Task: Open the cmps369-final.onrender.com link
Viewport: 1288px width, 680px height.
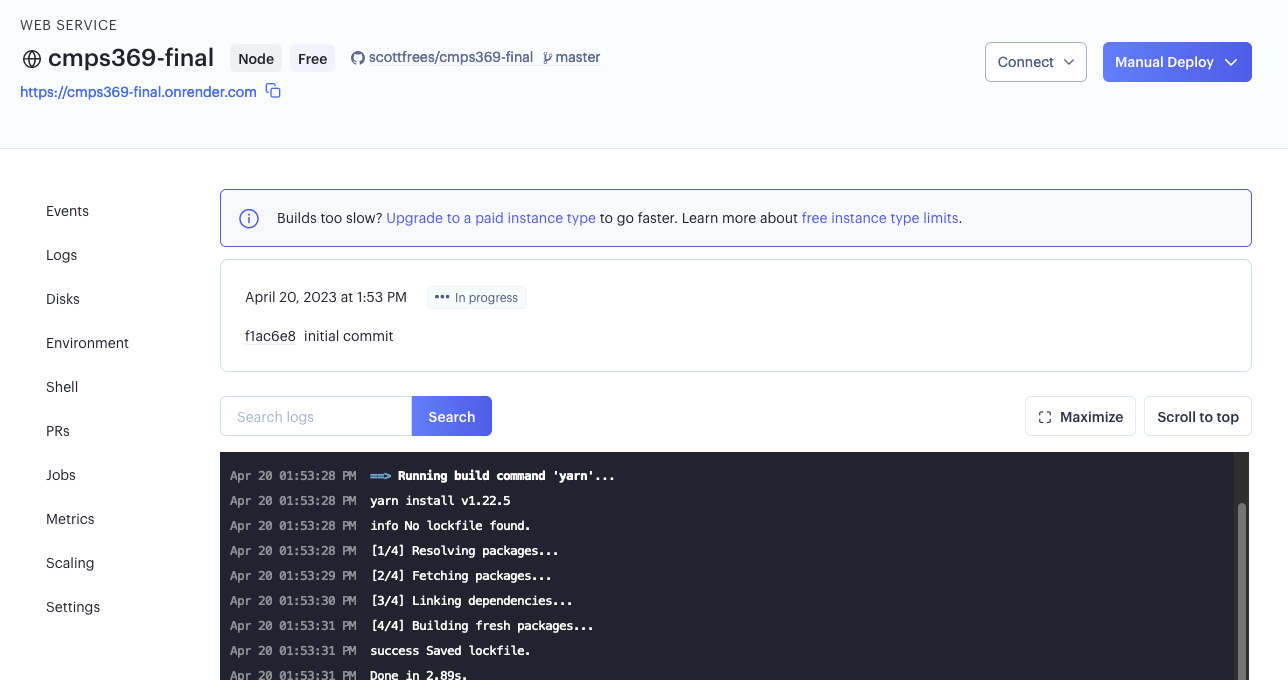Action: tap(138, 92)
